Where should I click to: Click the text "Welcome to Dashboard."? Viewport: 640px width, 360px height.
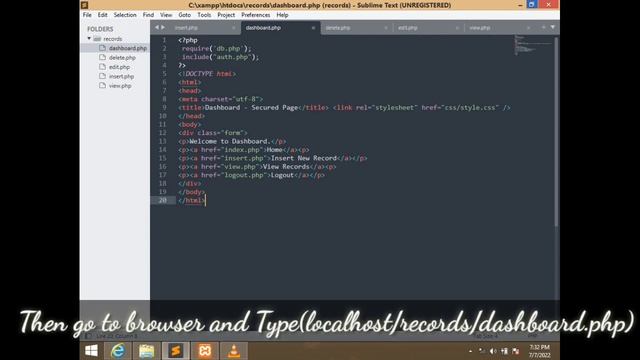pos(230,141)
